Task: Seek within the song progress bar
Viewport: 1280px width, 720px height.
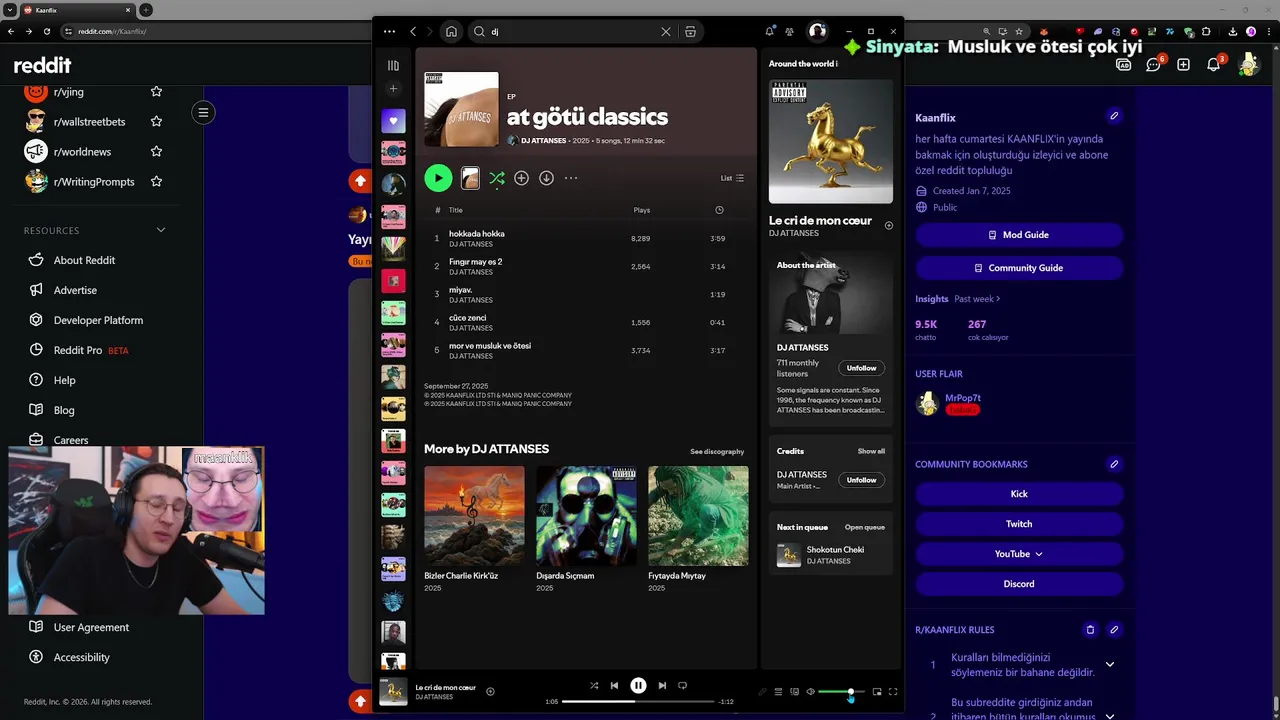Action: tap(638, 701)
